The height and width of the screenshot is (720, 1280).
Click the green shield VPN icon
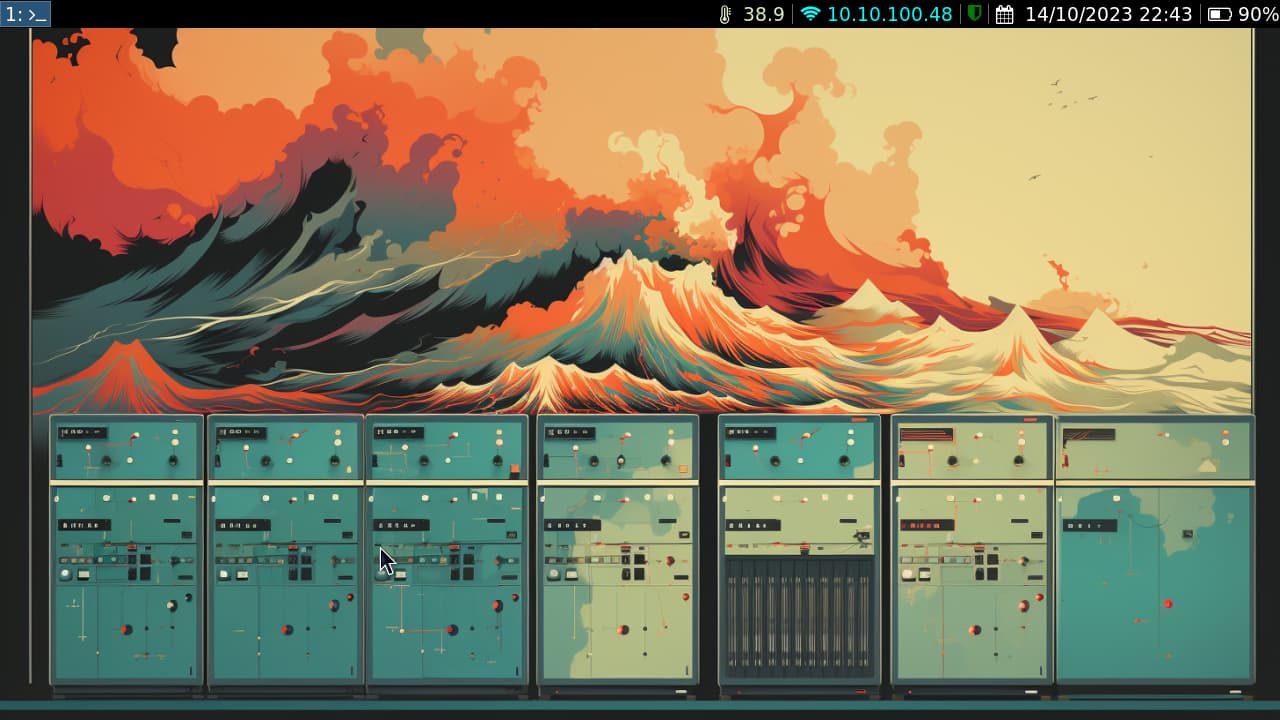pos(974,14)
